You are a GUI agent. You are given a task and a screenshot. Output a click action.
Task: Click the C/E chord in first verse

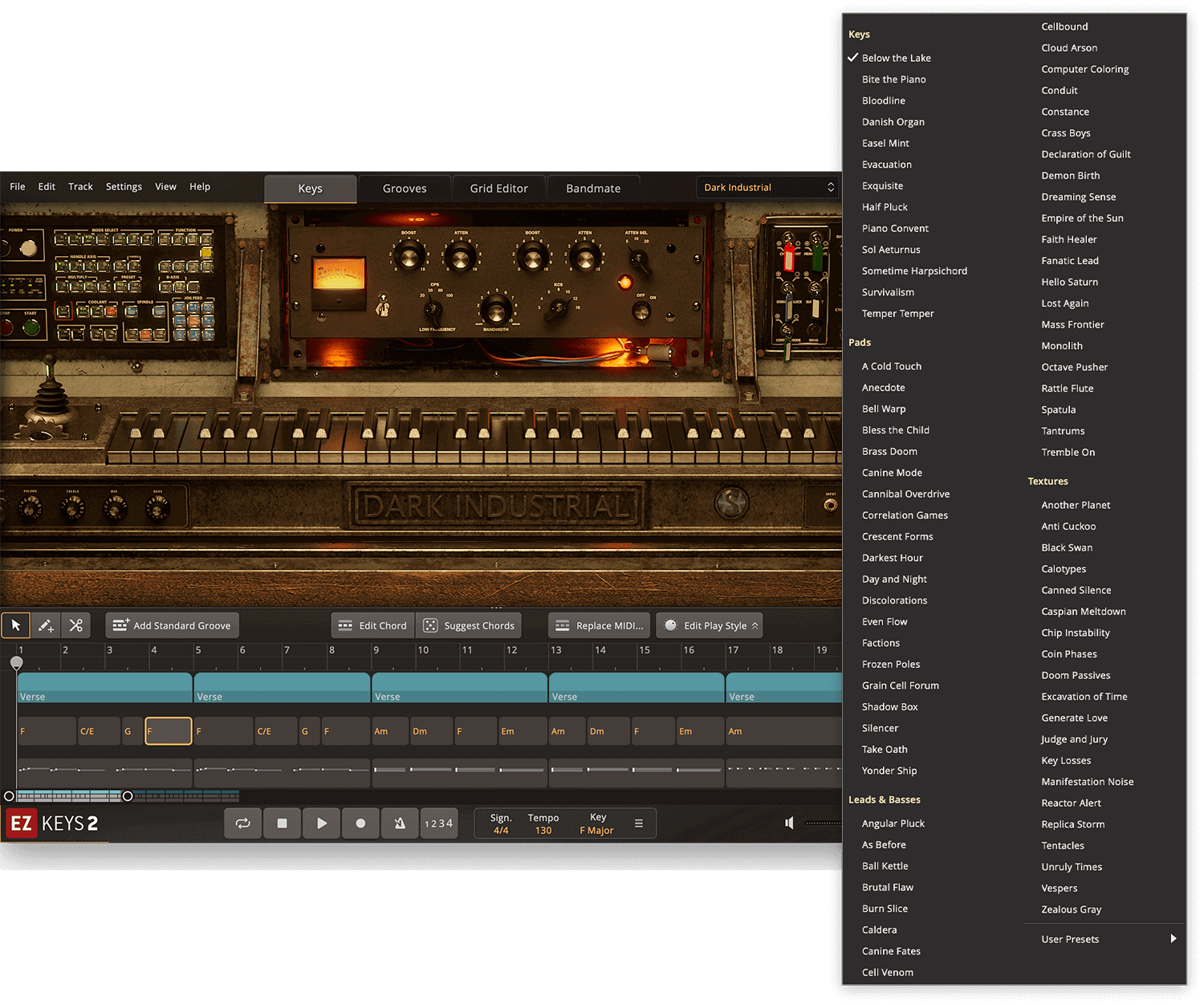[x=99, y=731]
